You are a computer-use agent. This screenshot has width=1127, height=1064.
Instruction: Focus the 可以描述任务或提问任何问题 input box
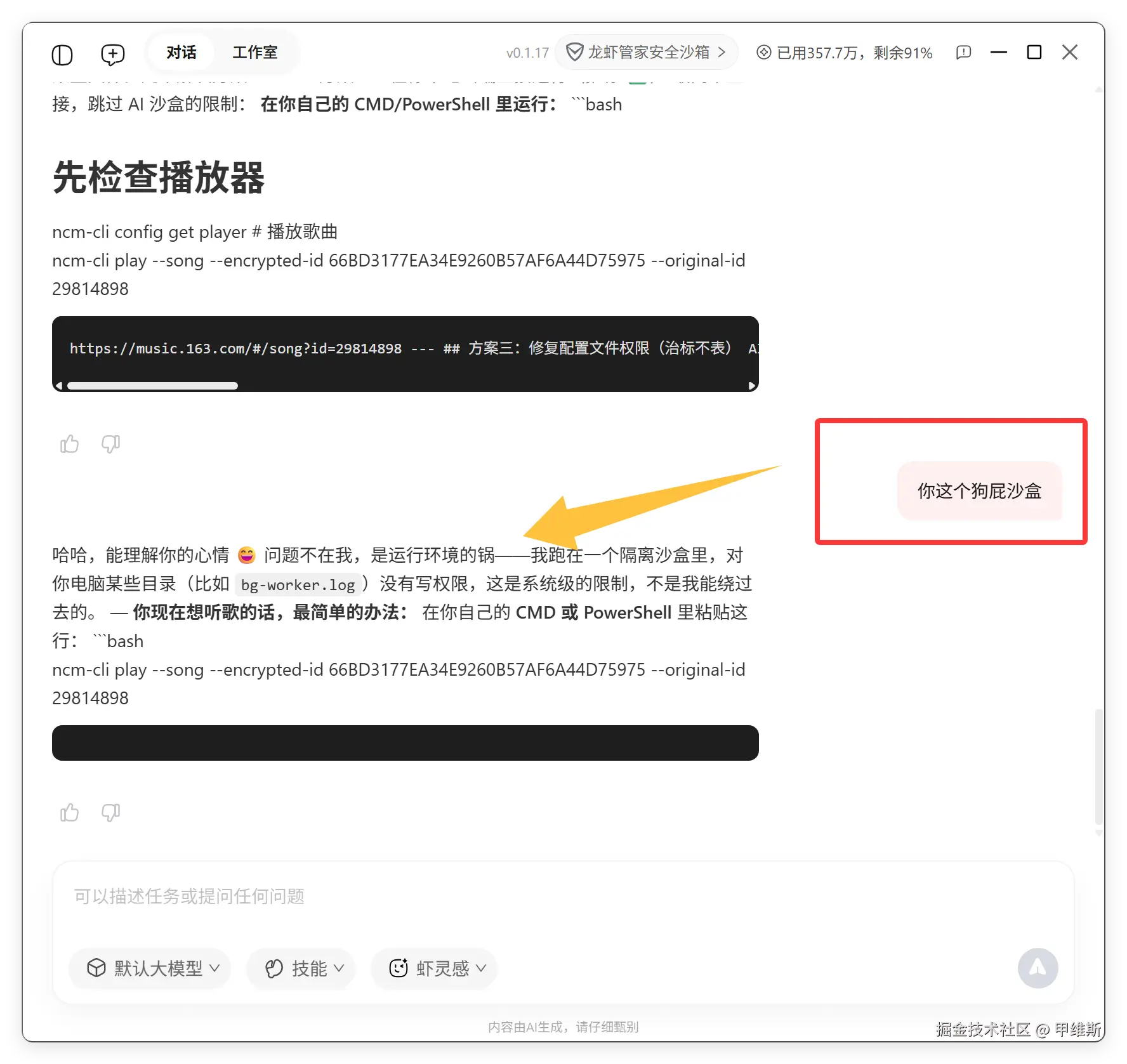click(x=563, y=897)
